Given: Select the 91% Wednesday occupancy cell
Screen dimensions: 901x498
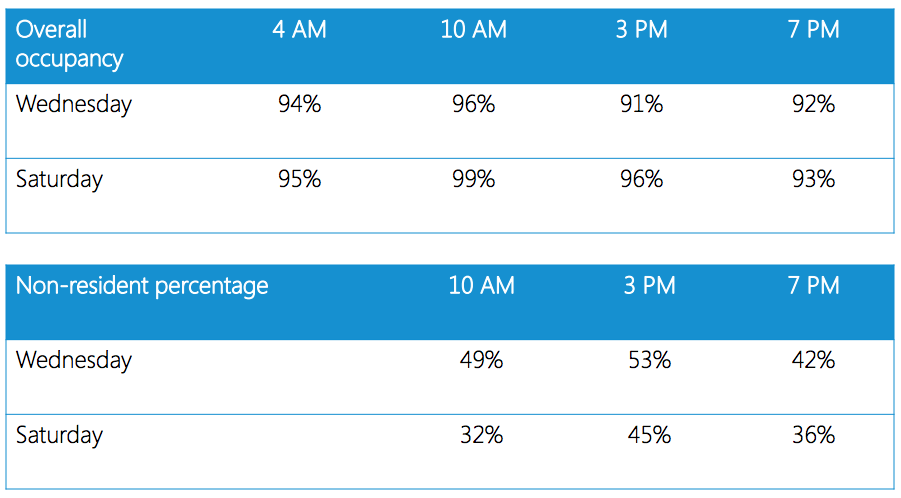Looking at the screenshot, I should (641, 104).
